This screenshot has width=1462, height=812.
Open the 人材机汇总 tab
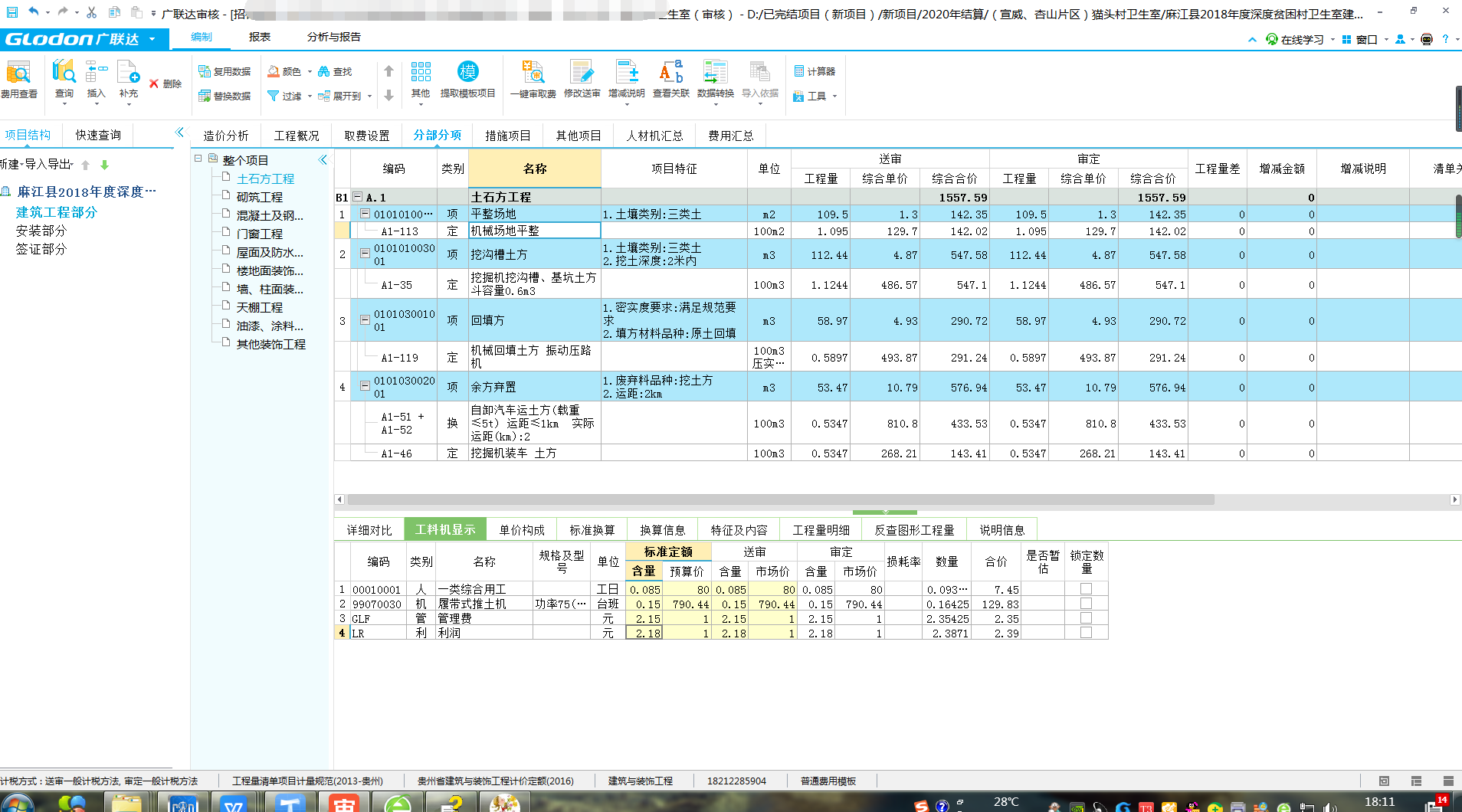(x=655, y=136)
